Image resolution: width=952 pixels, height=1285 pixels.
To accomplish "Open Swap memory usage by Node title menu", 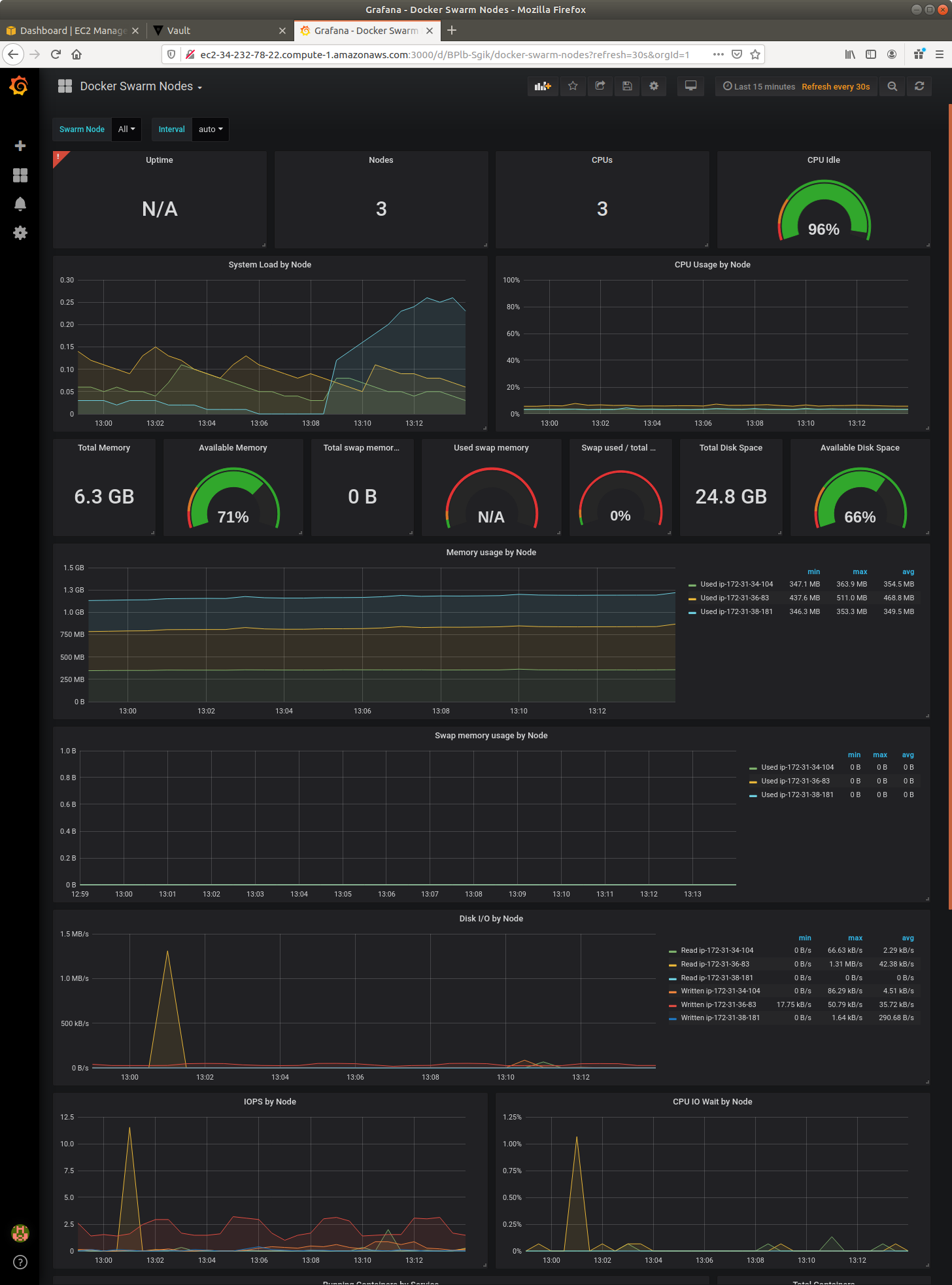I will [491, 736].
